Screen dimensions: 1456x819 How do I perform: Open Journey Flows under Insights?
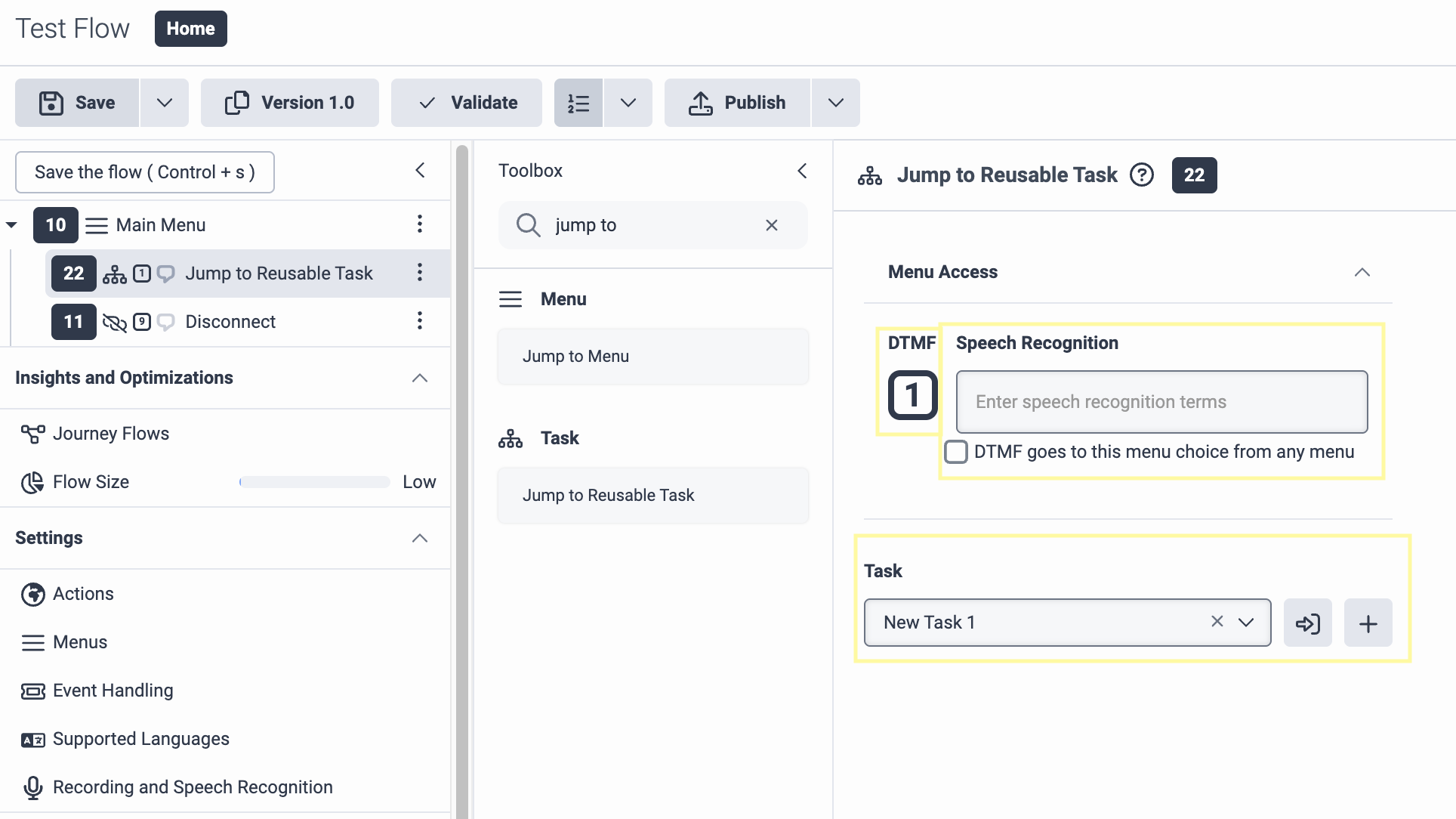pos(110,434)
